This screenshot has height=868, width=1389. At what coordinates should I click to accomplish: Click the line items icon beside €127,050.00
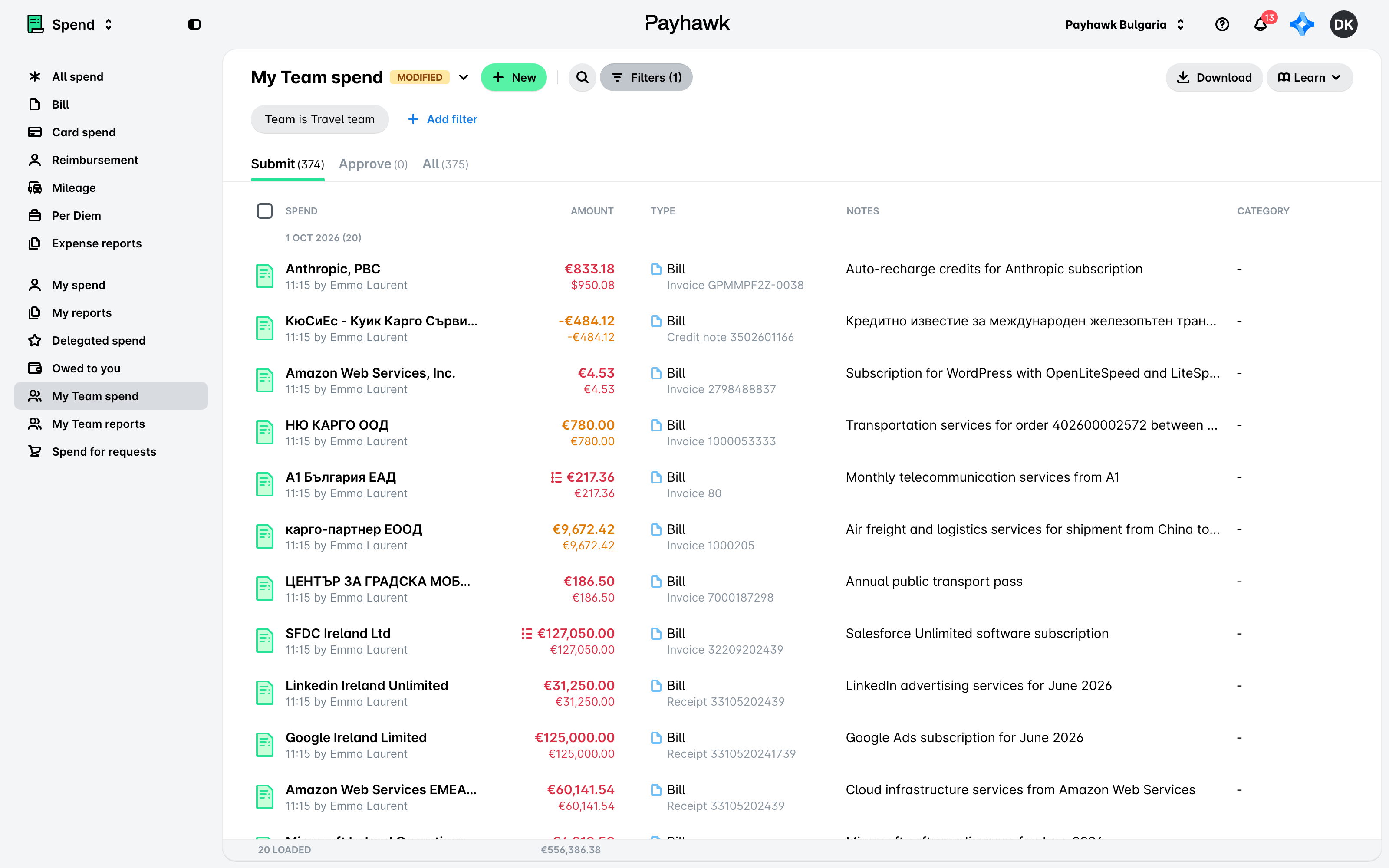pos(527,633)
